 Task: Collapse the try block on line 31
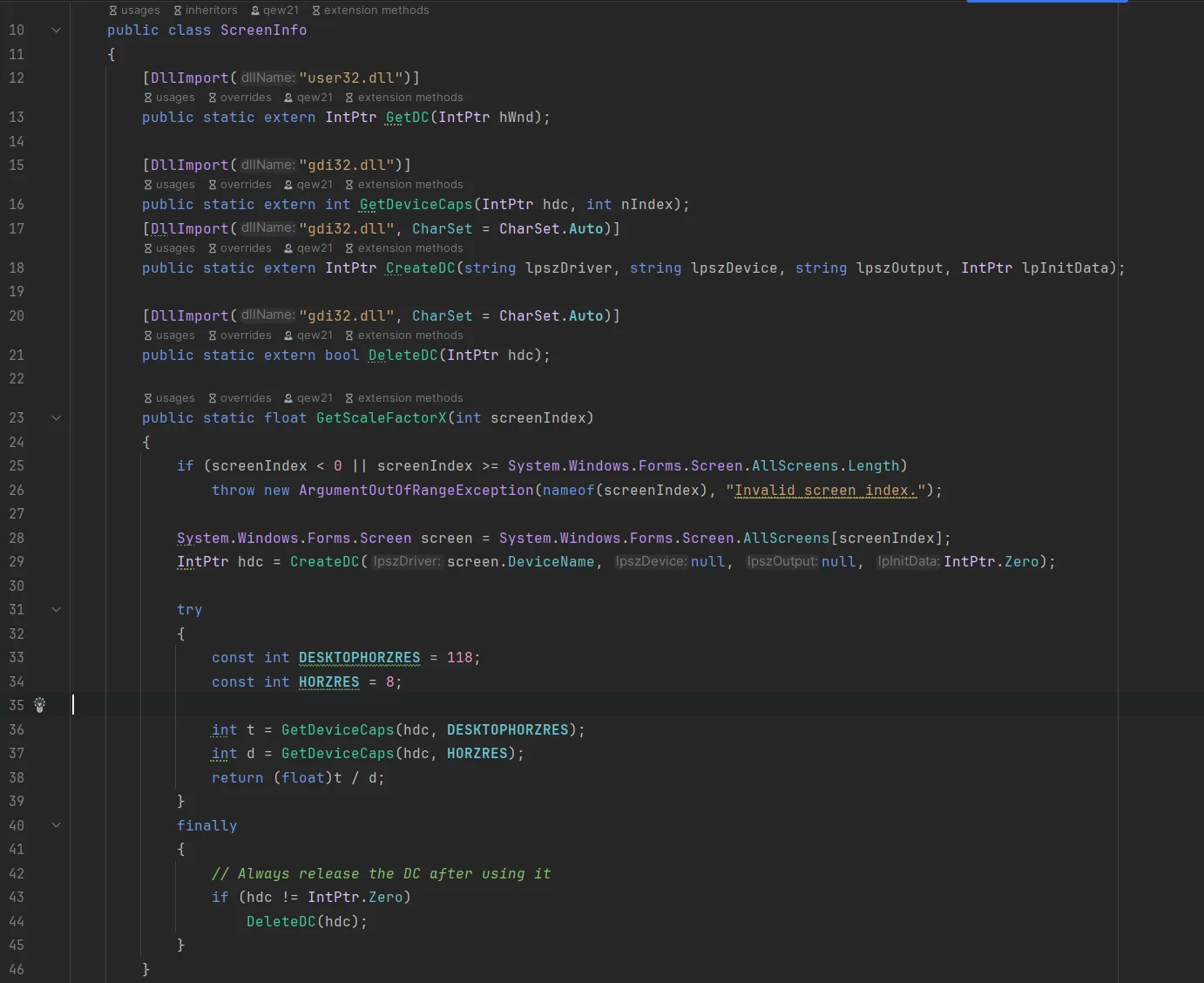[x=56, y=610]
